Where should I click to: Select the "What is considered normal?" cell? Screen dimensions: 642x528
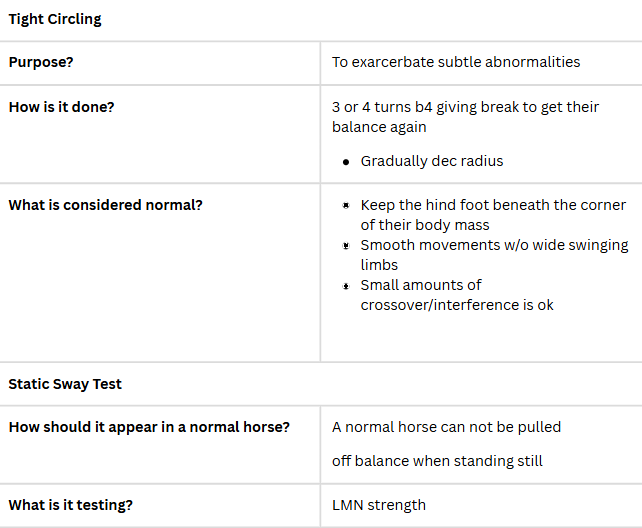click(105, 205)
